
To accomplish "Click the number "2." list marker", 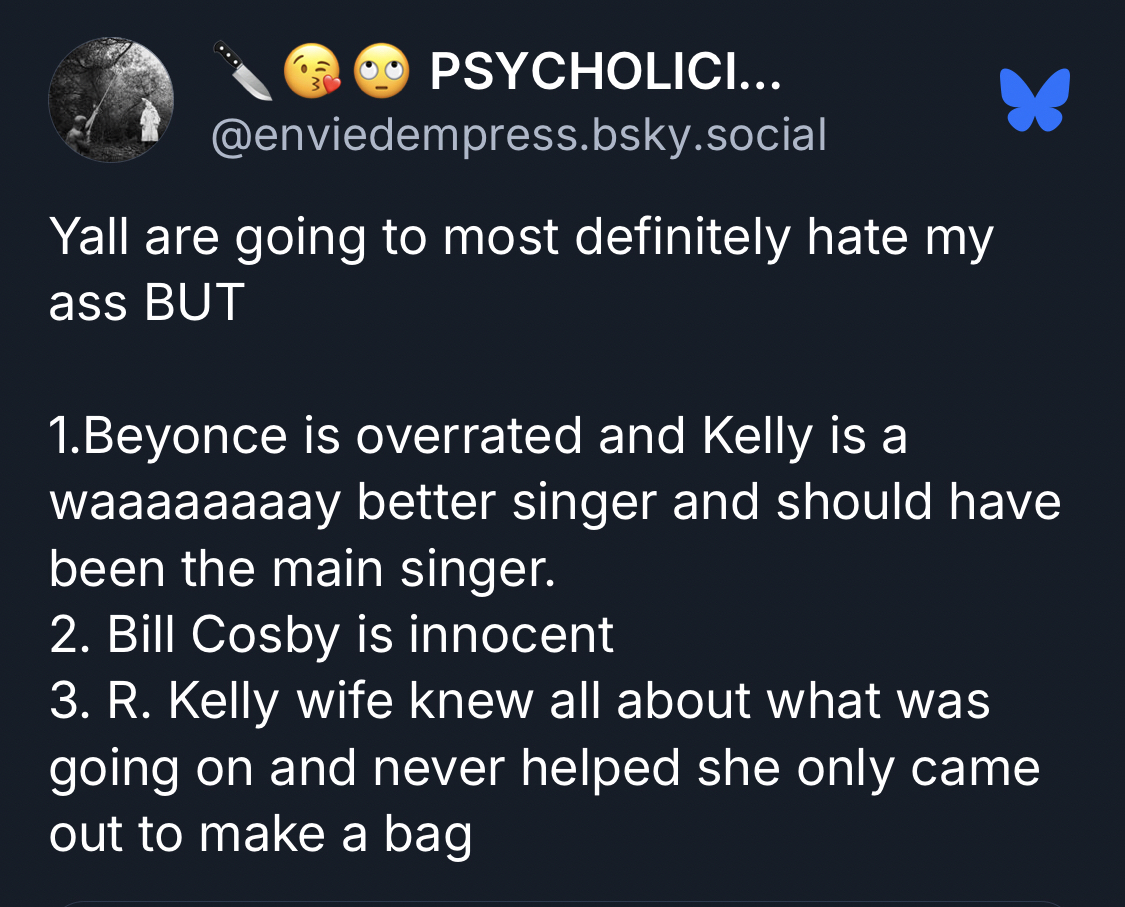I will pos(70,634).
